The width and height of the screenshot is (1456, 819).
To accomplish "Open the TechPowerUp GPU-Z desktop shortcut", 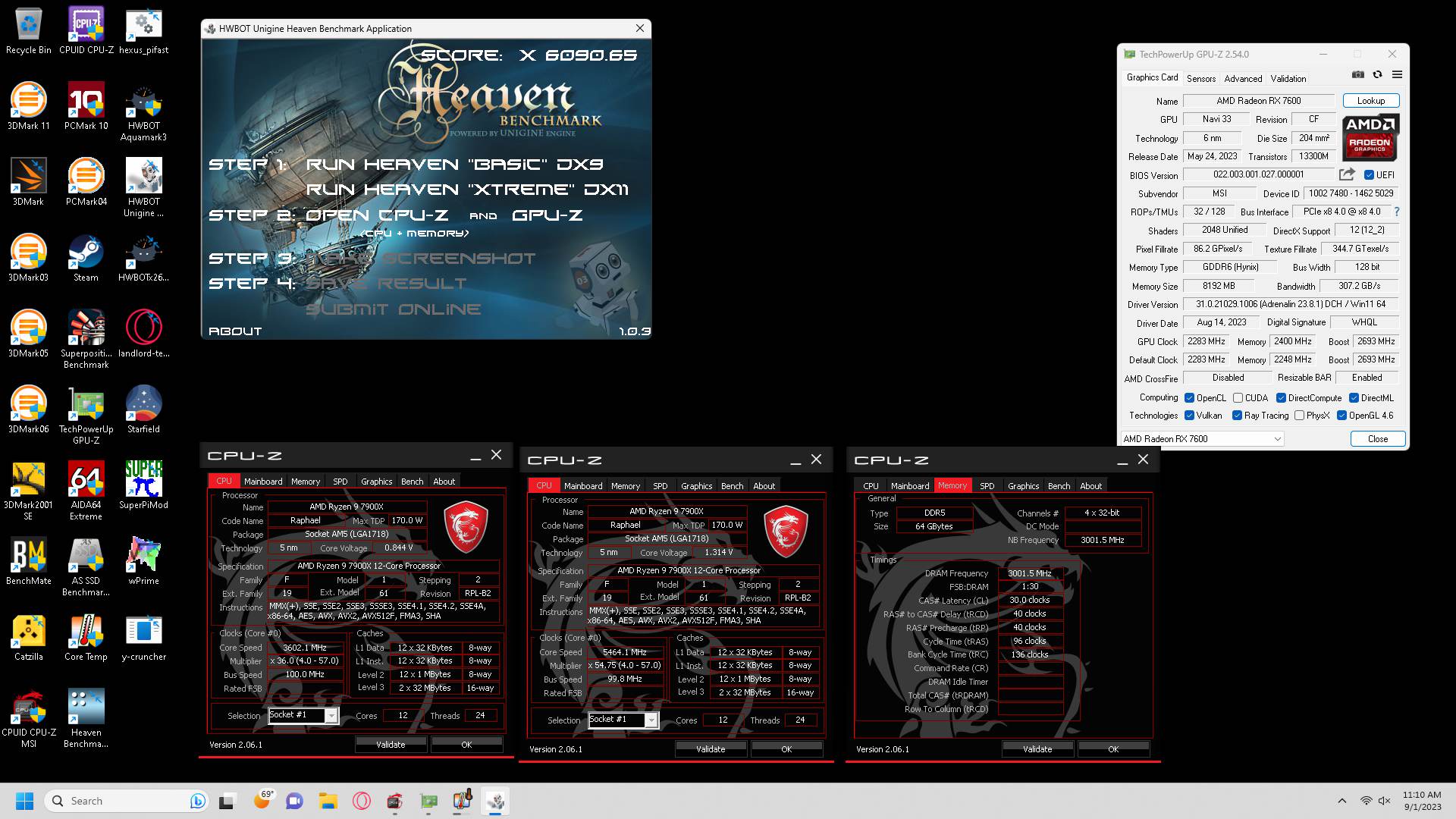I will 86,416.
